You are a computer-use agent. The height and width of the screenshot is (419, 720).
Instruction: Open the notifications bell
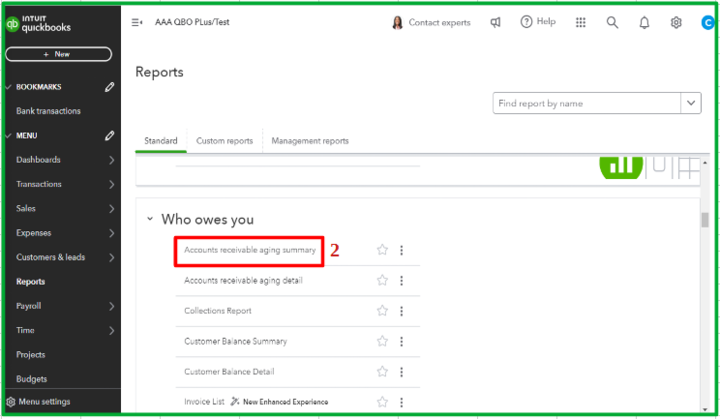pyautogui.click(x=644, y=22)
